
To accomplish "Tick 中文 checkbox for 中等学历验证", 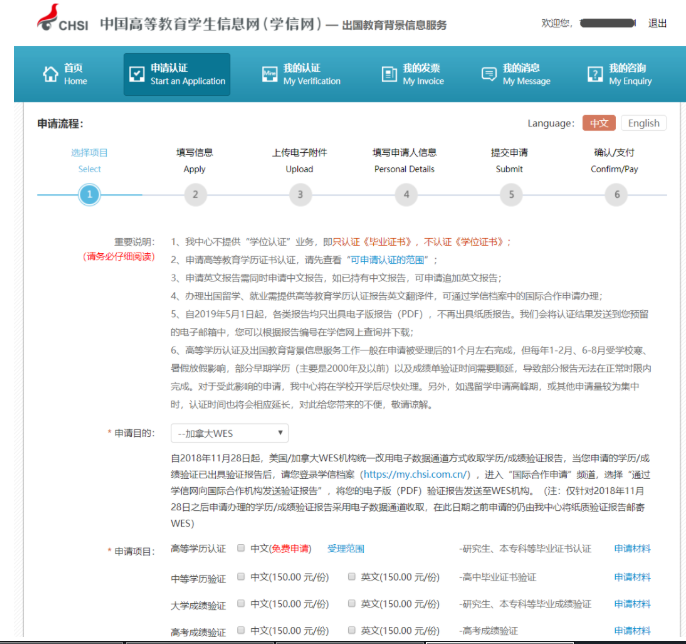I will click(x=241, y=577).
